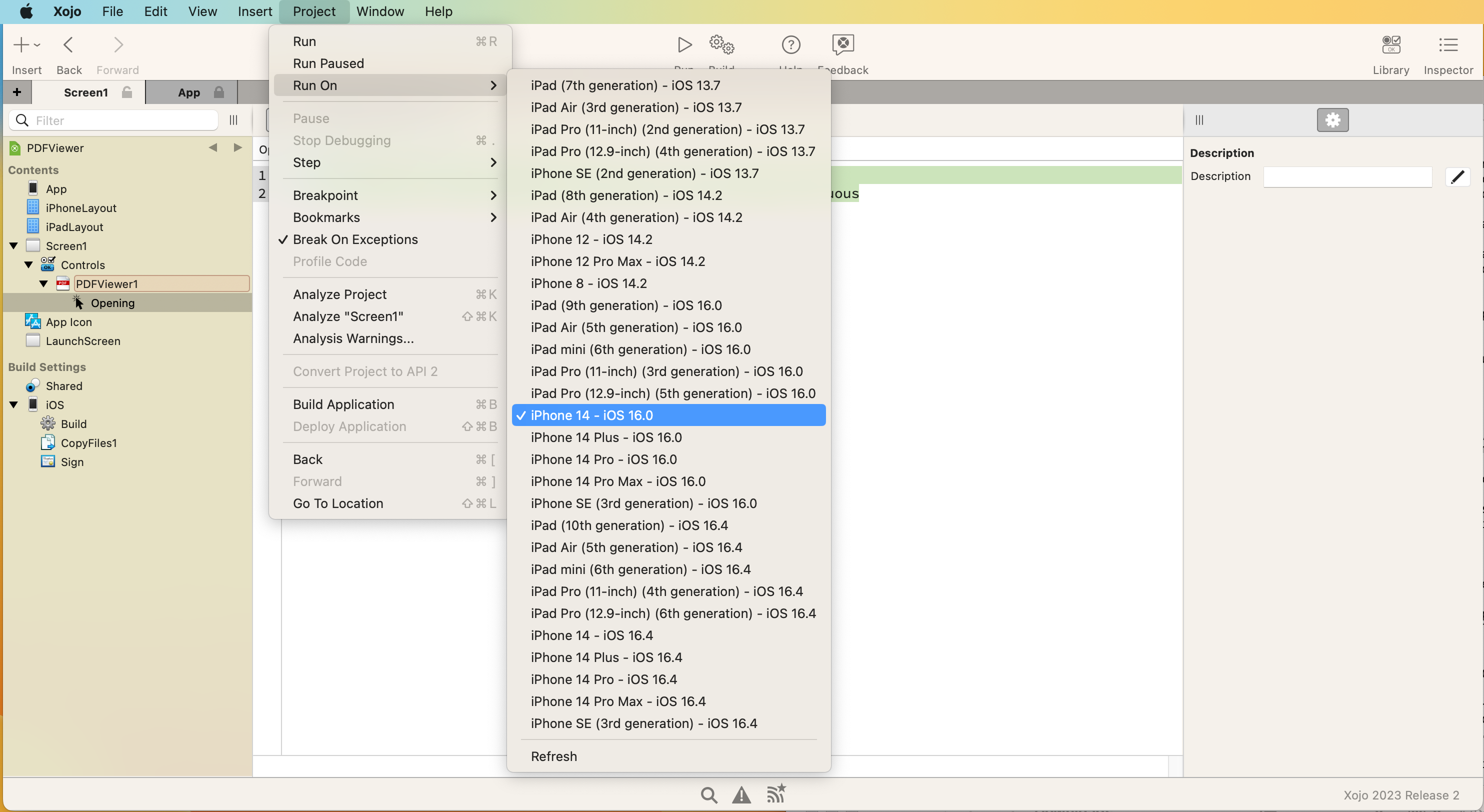Choose Go To Location menu item
Screen dimensions: 1484x812
click(389, 503)
